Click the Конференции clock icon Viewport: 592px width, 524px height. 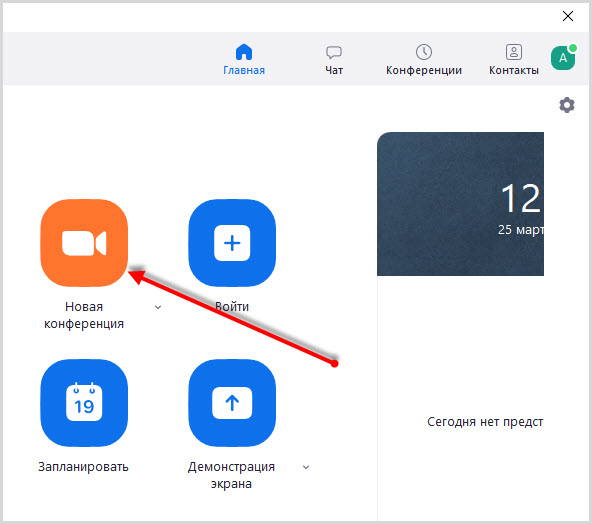click(x=424, y=52)
